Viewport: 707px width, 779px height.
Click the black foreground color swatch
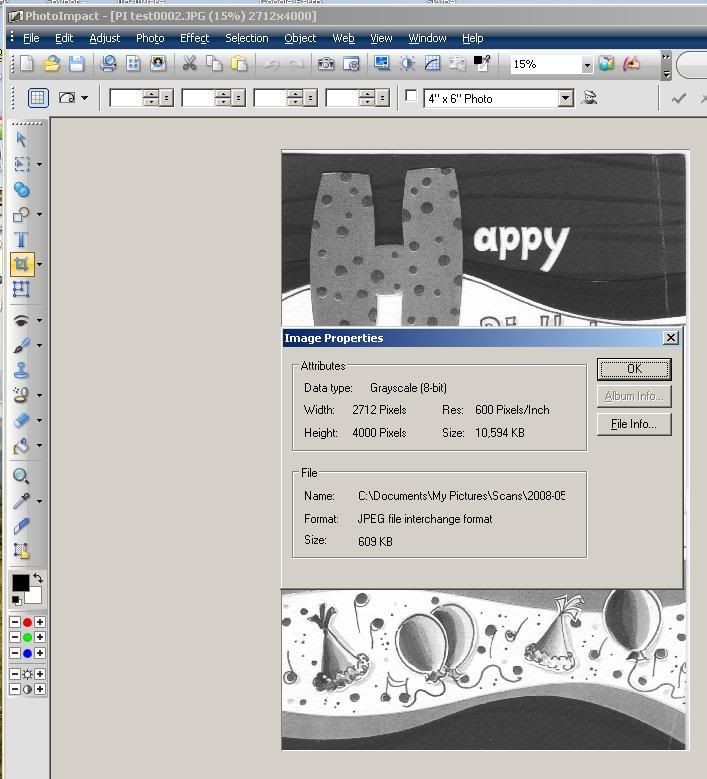click(x=20, y=583)
